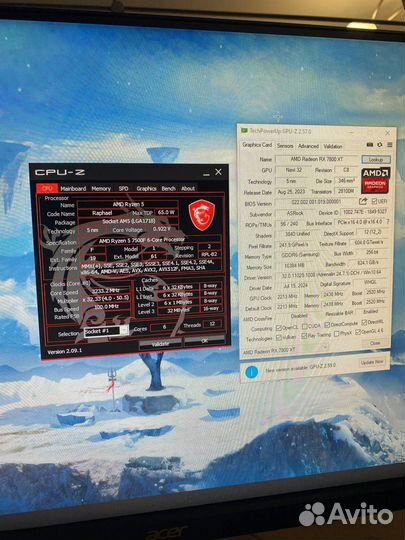Click the Validate button in CPU-Z
This screenshot has width=405, height=540.
160,344
